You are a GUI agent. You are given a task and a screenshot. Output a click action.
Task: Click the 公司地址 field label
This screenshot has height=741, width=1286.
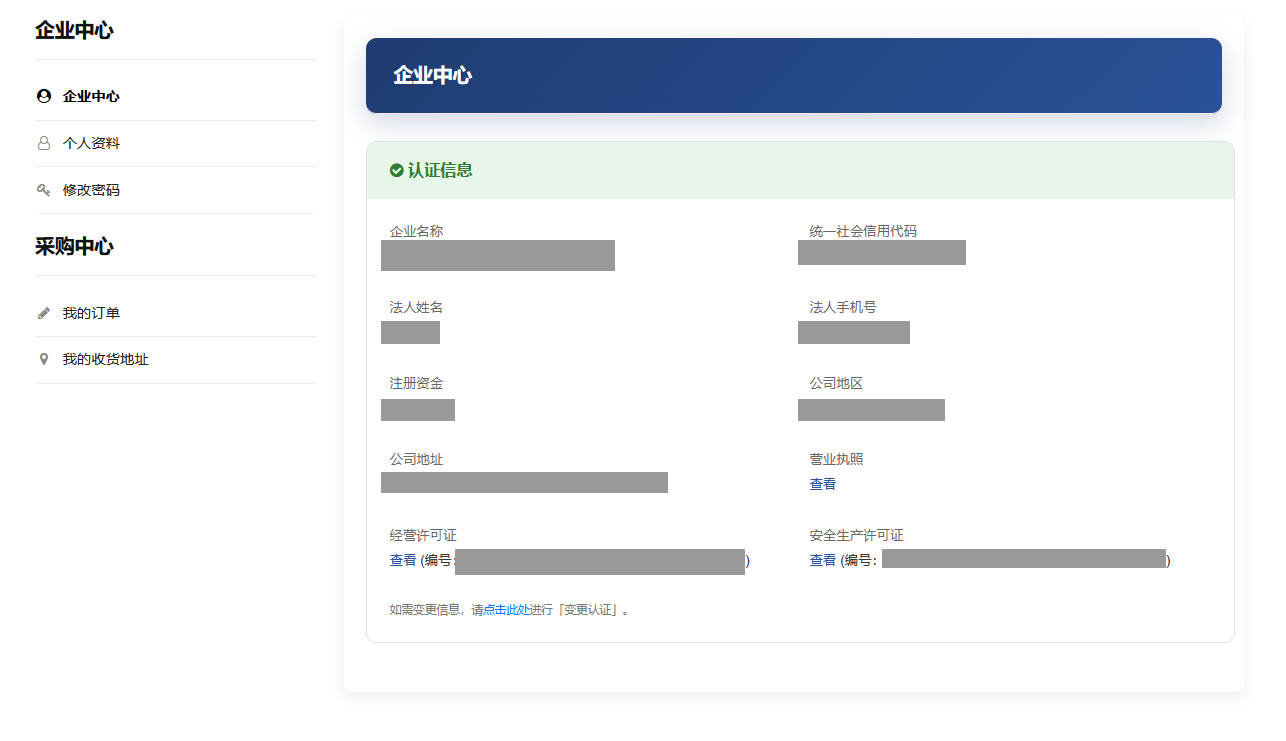pos(416,459)
